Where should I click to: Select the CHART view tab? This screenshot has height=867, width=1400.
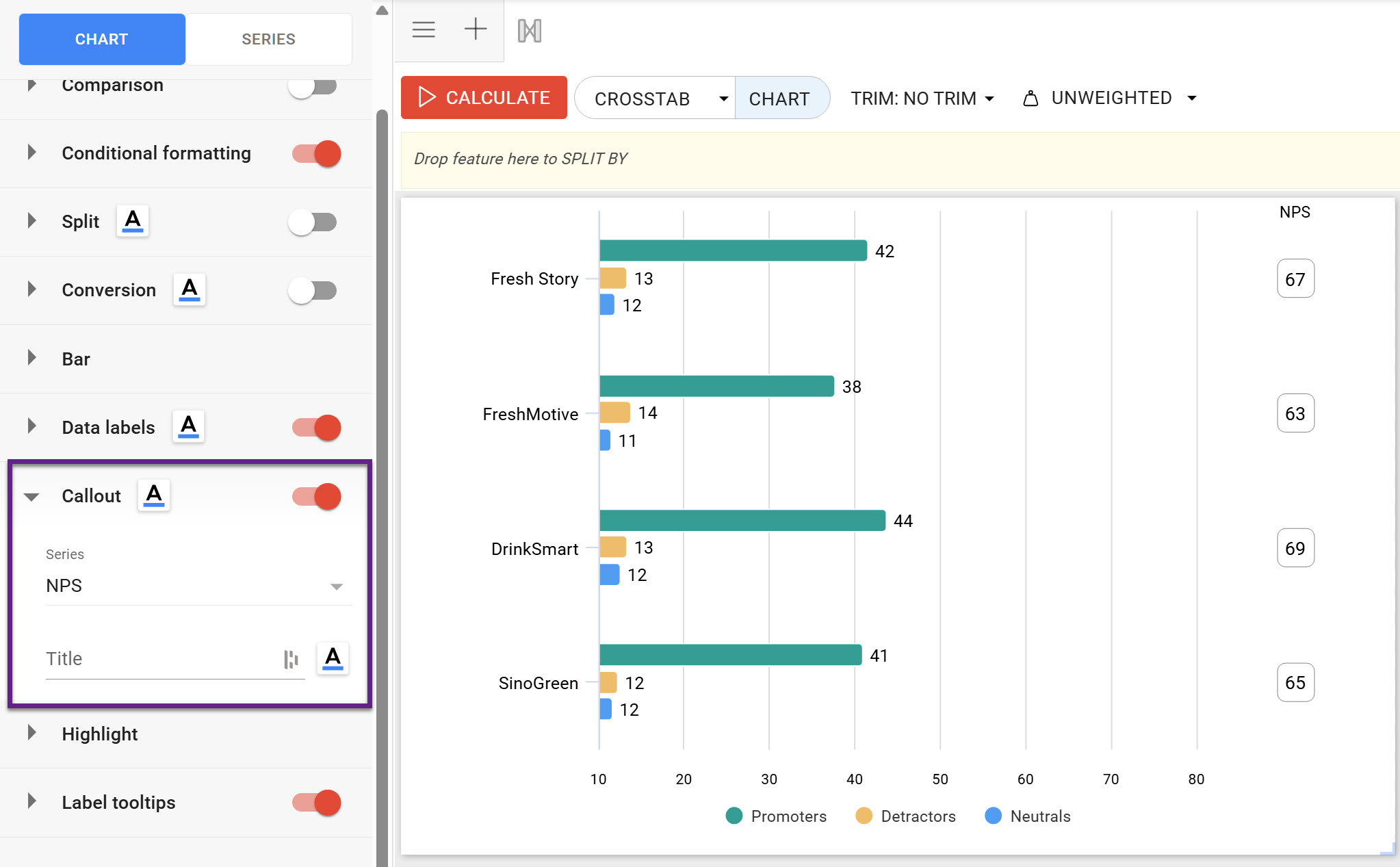[779, 99]
